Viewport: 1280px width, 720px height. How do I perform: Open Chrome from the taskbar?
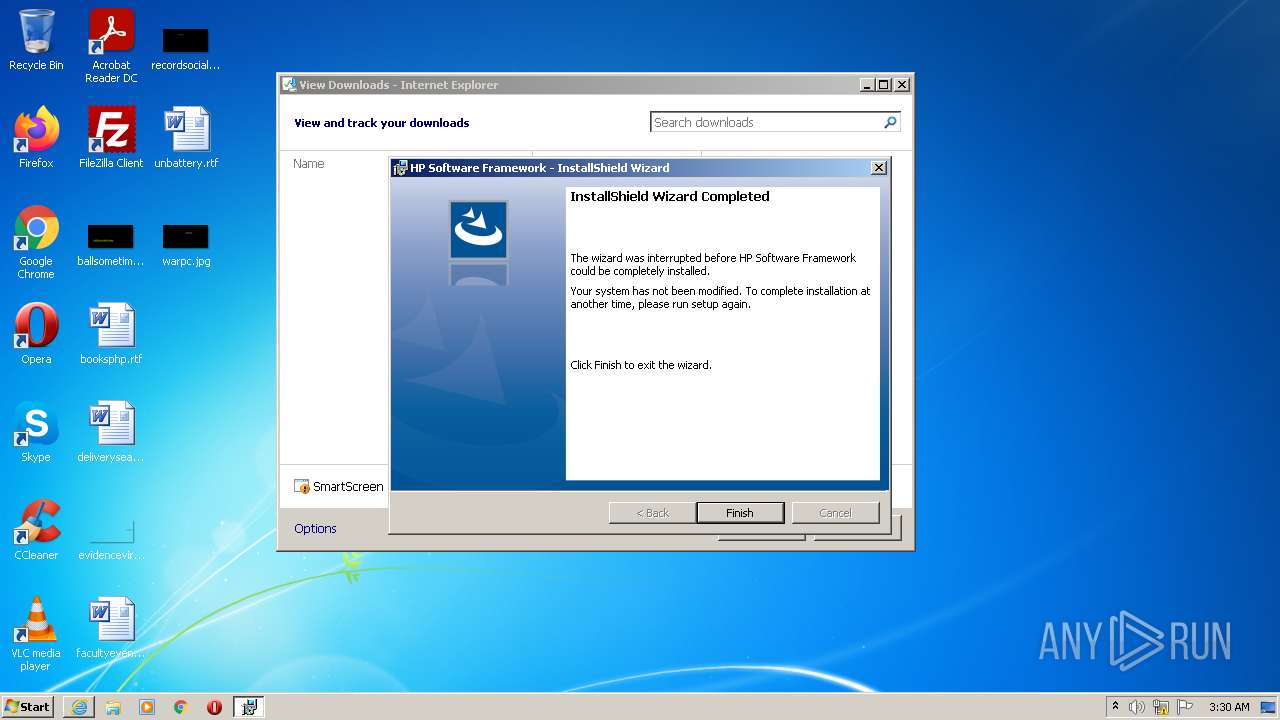coord(181,707)
